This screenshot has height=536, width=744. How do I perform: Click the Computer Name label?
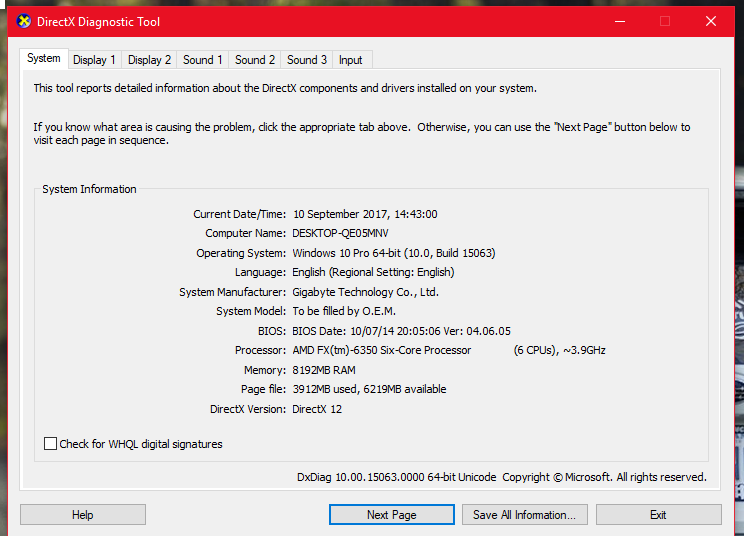tap(245, 233)
